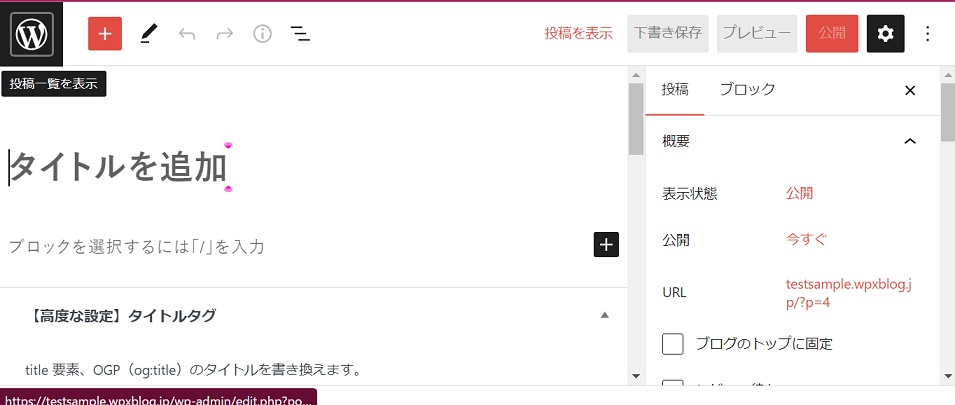Click the undo arrow icon
This screenshot has width=955, height=405.
click(187, 34)
